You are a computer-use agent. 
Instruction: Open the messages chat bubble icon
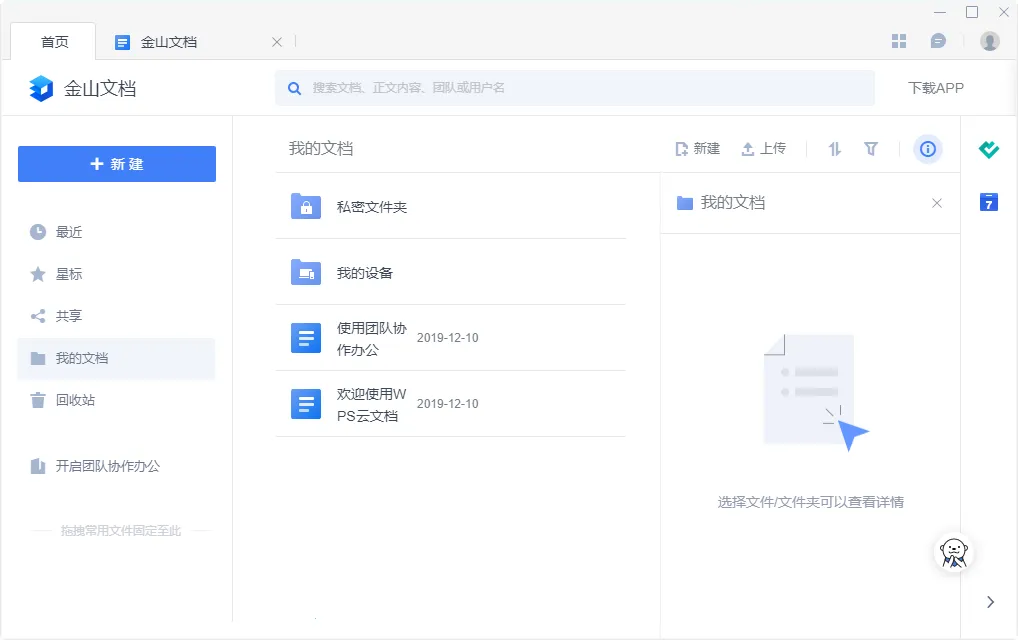click(938, 41)
